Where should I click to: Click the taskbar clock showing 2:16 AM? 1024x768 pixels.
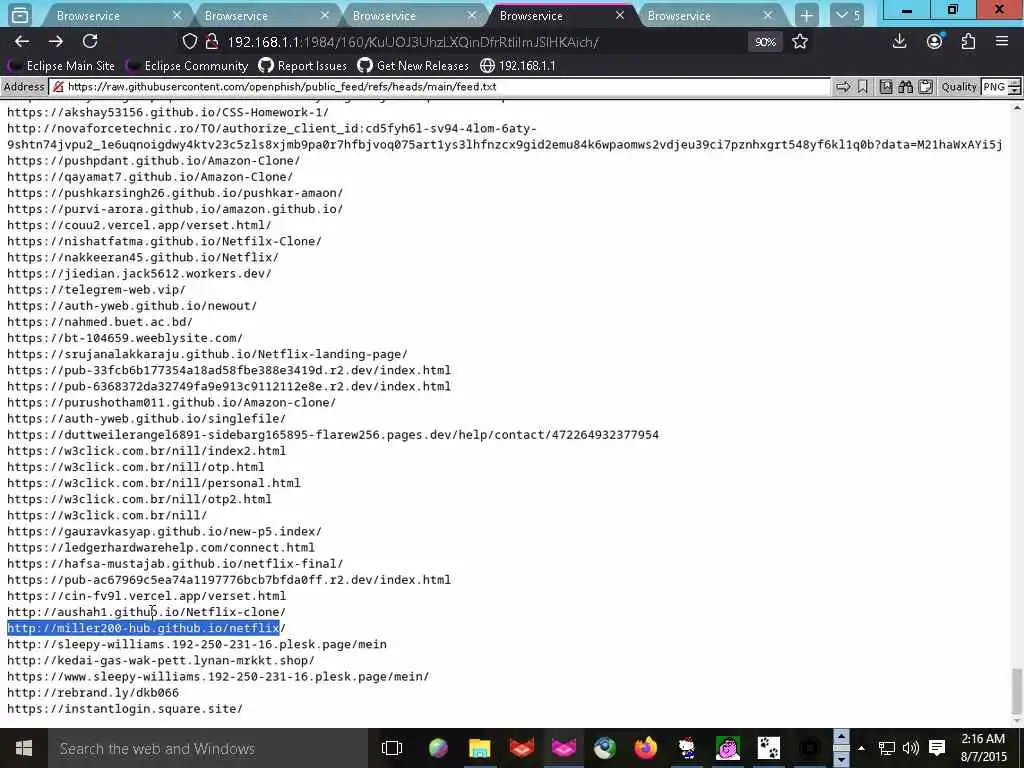click(984, 748)
